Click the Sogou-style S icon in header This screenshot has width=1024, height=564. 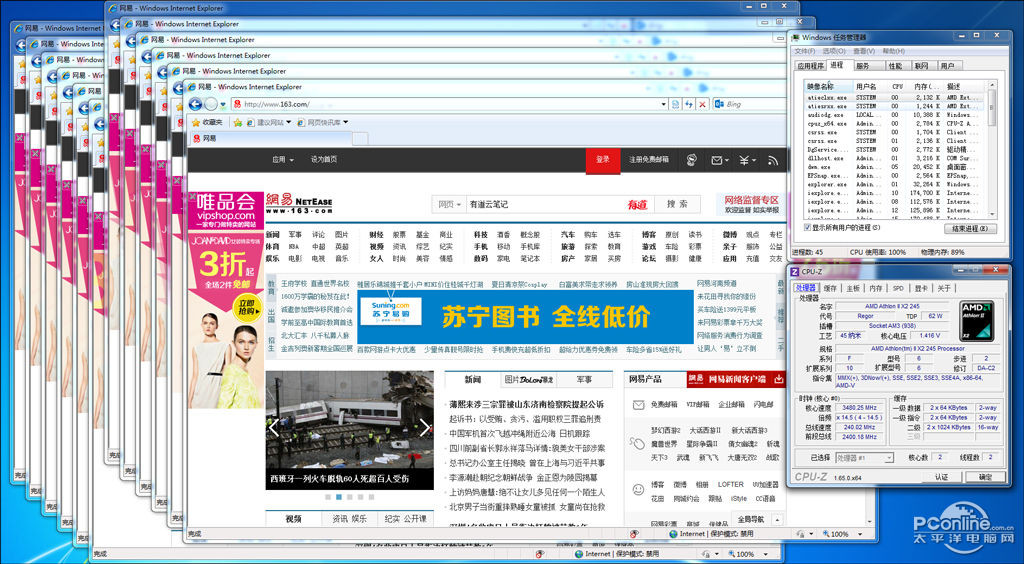pos(692,160)
